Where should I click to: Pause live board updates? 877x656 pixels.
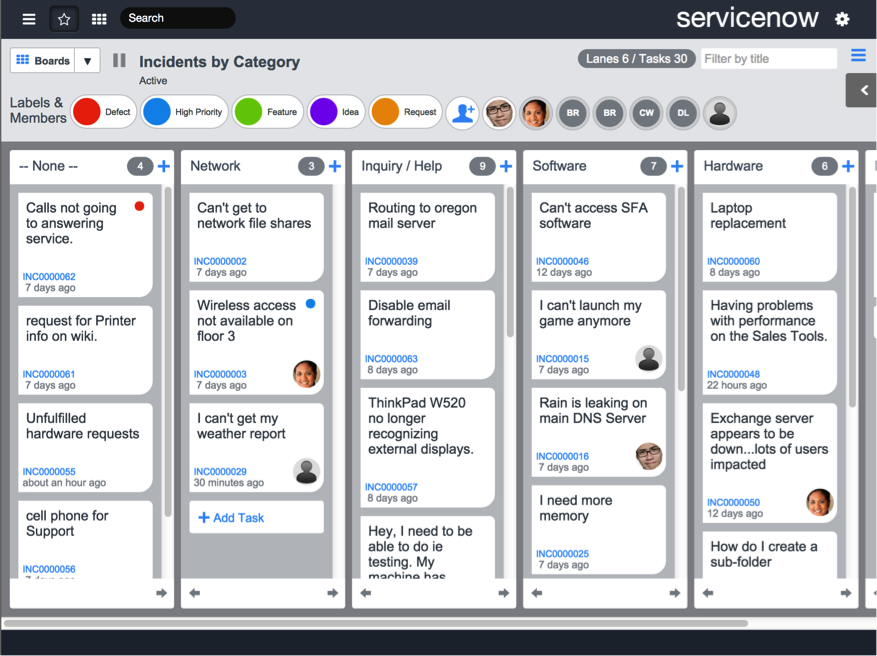pyautogui.click(x=119, y=60)
